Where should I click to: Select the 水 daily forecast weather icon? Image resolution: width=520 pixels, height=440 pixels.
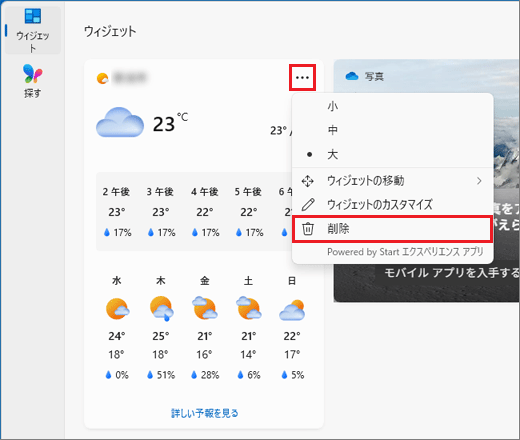(x=117, y=309)
